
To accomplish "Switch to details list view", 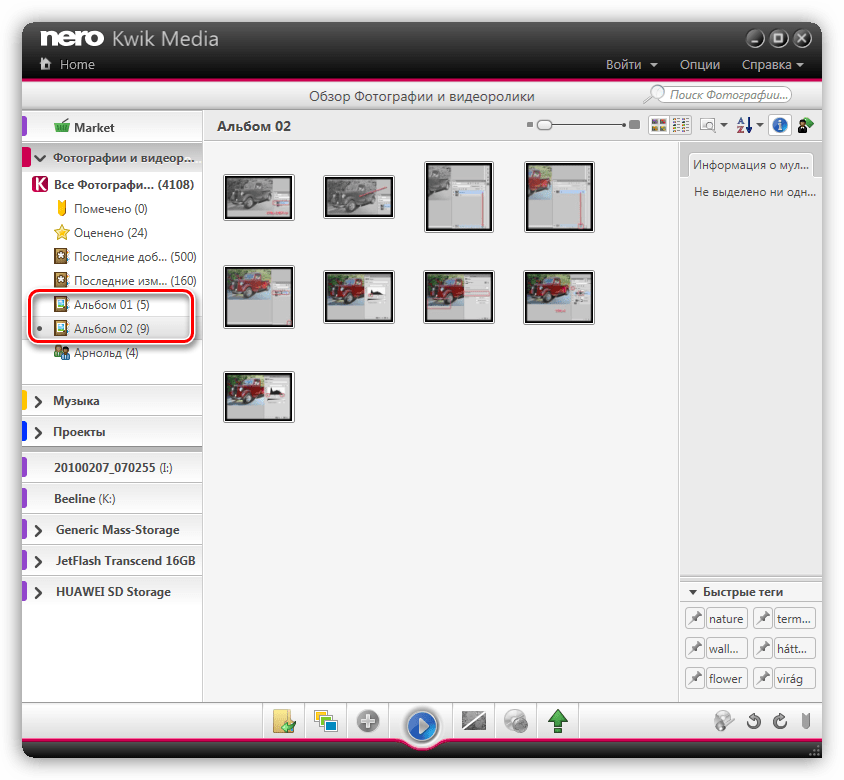I will point(681,125).
